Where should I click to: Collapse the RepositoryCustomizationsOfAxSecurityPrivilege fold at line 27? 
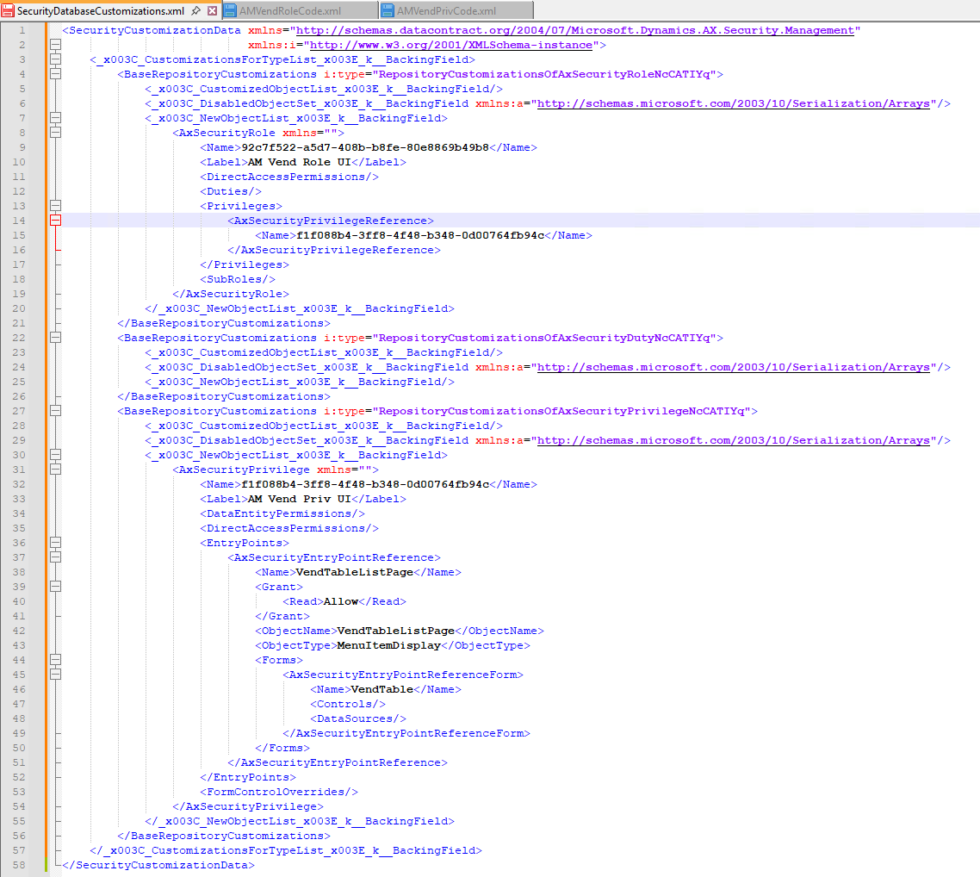[x=54, y=410]
